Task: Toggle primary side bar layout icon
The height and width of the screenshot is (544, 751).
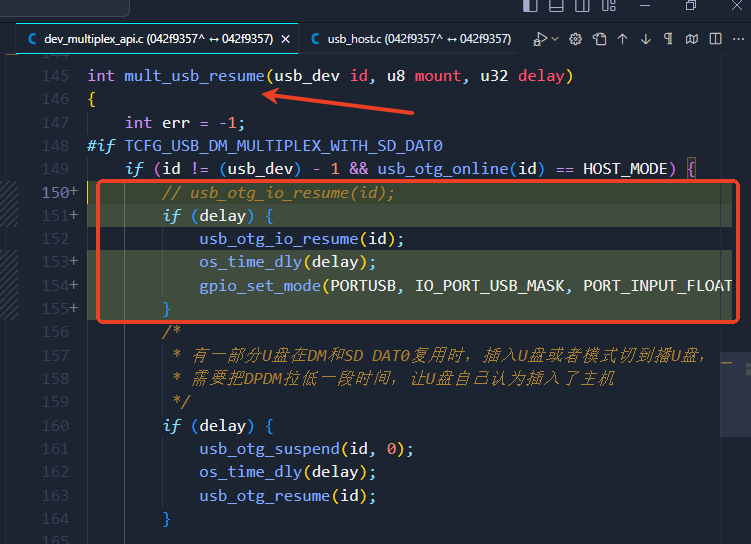Action: click(530, 6)
